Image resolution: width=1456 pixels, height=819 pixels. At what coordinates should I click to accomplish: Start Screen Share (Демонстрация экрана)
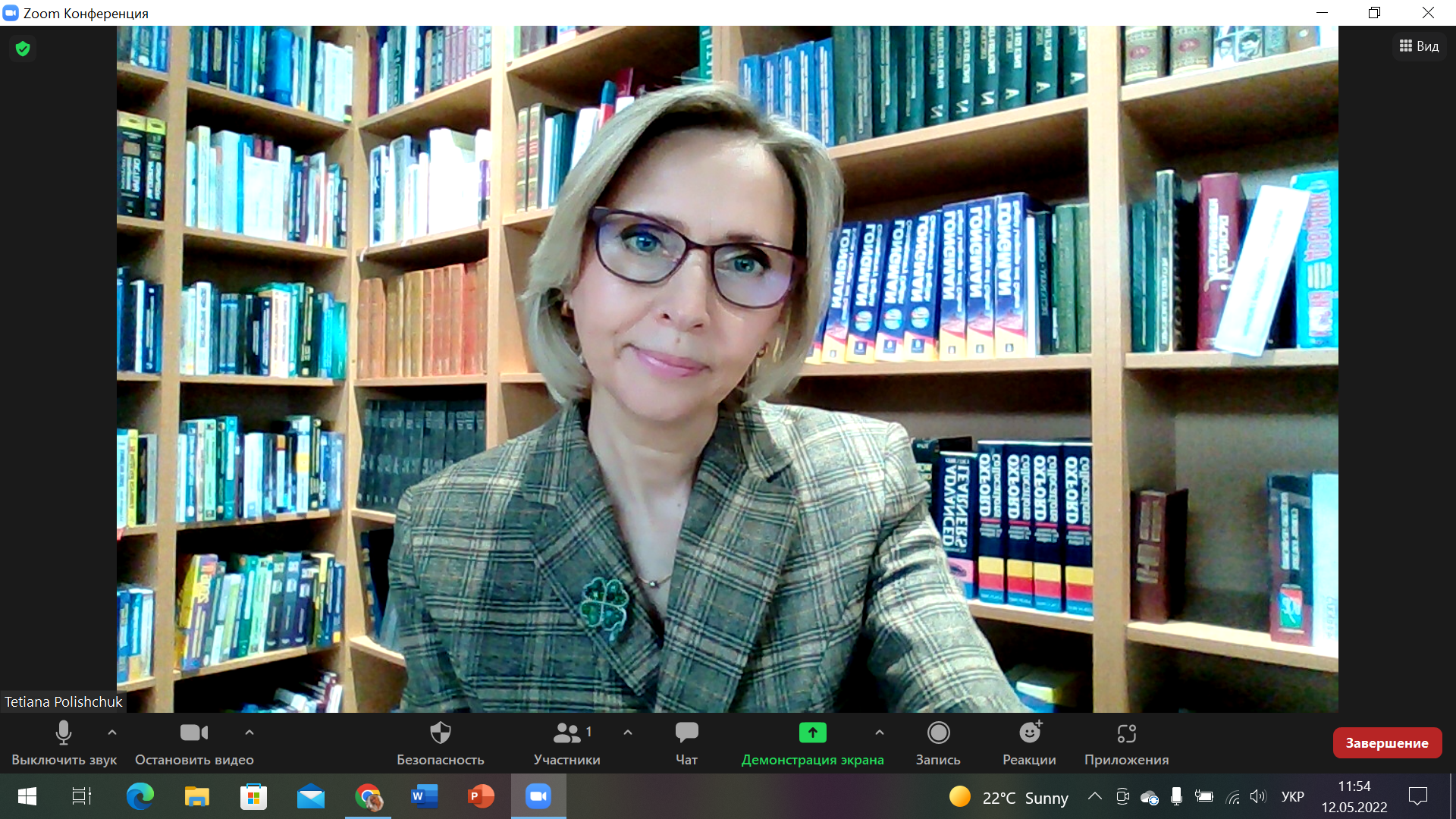point(812,733)
